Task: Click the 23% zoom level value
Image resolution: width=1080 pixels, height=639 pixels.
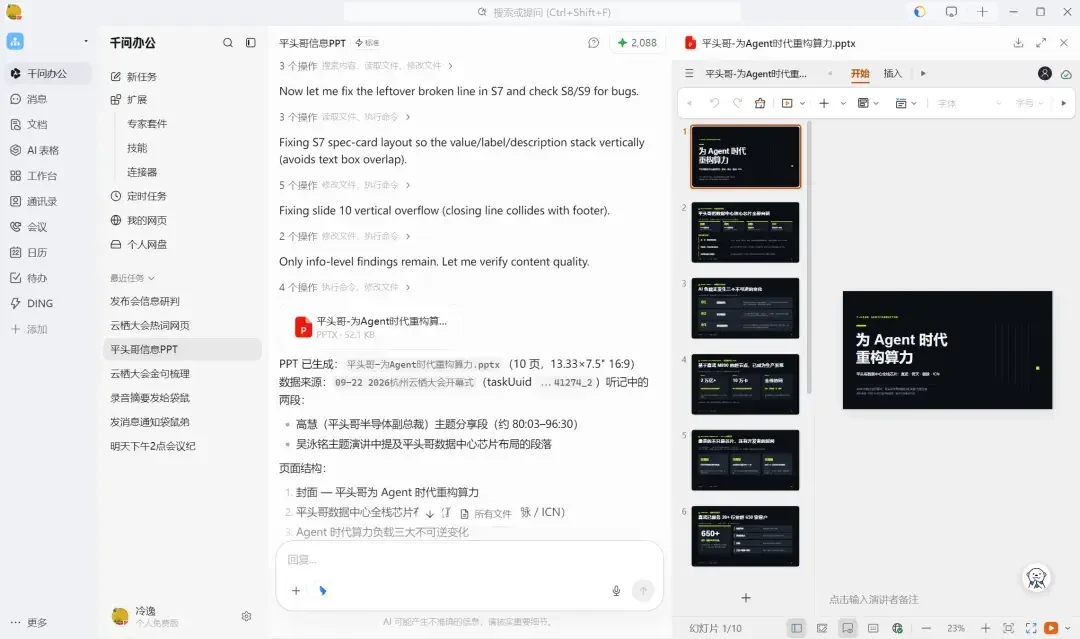Action: pos(955,628)
